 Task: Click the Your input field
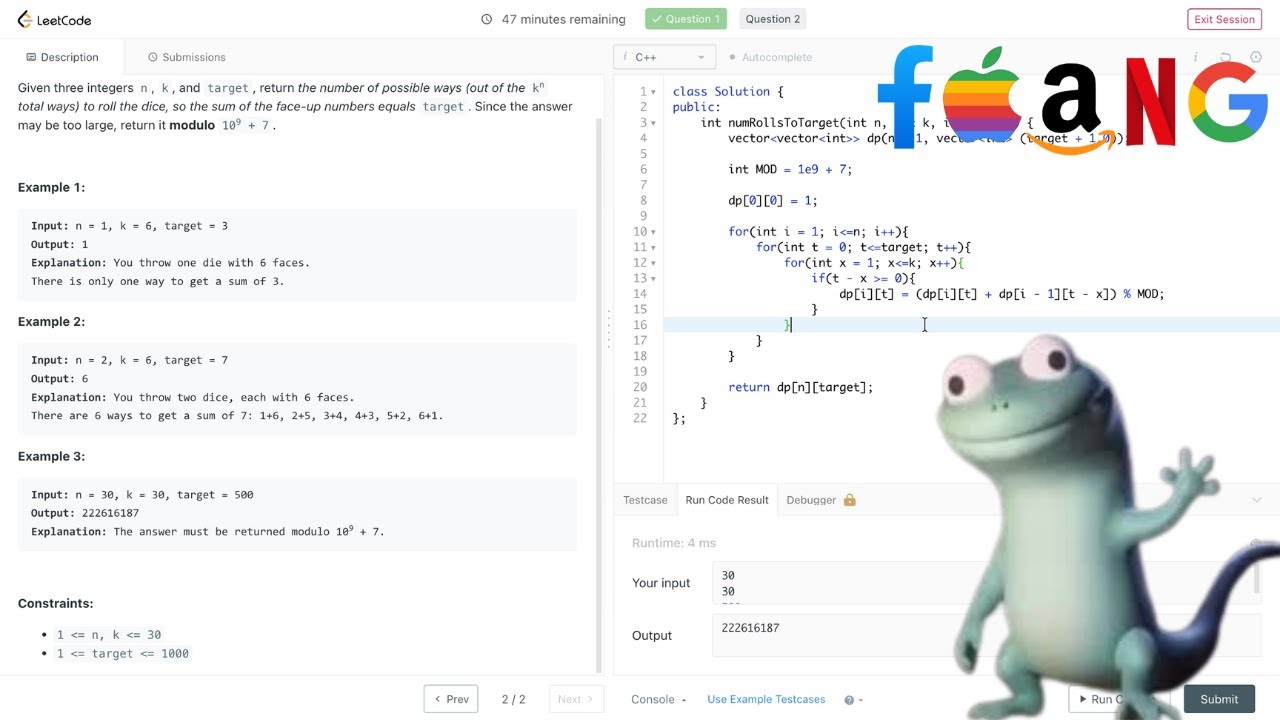tap(985, 584)
